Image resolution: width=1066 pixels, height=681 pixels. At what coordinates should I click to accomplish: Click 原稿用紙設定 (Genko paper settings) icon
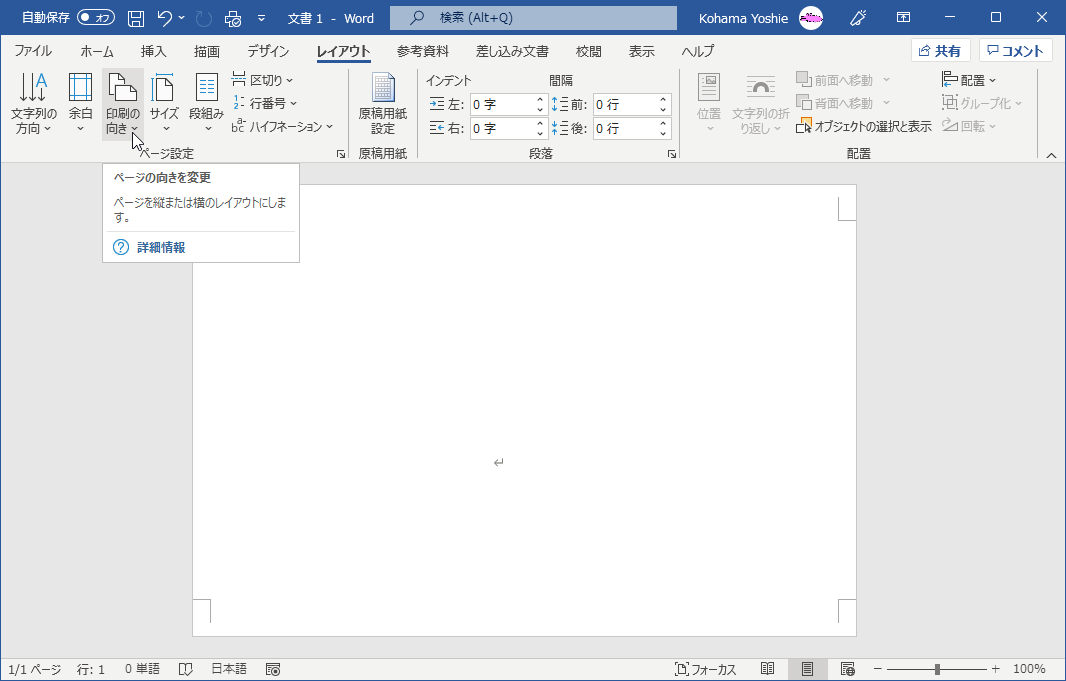click(x=383, y=104)
